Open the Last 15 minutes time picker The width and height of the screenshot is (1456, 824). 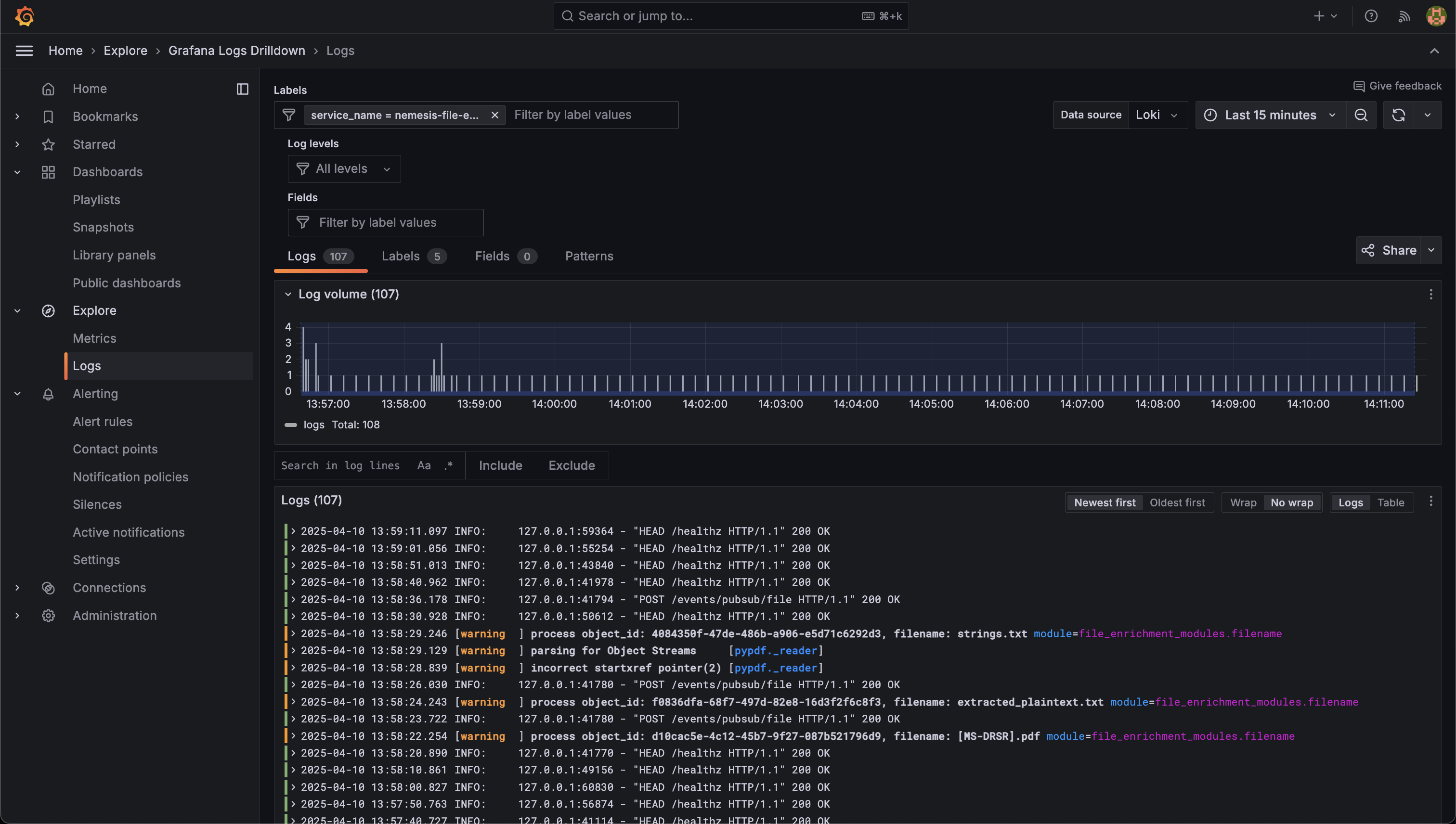pyautogui.click(x=1270, y=115)
